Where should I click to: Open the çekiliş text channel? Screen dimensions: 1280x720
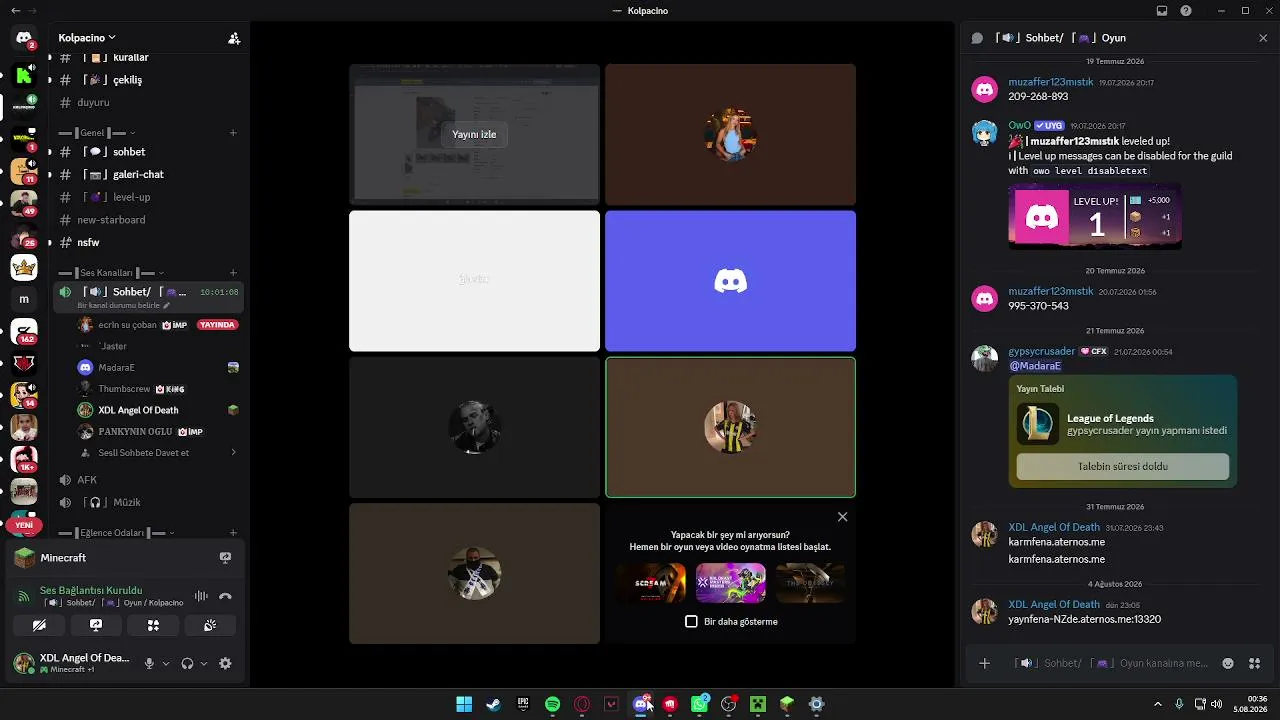pyautogui.click(x=149, y=80)
